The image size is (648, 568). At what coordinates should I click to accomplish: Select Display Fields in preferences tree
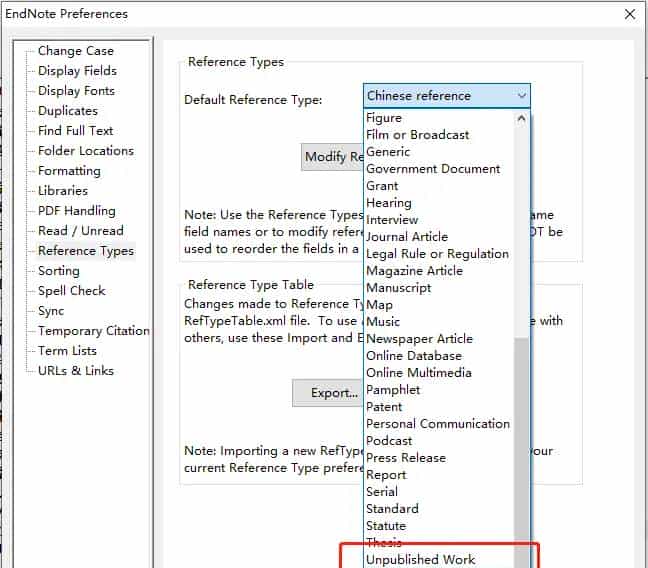click(77, 71)
